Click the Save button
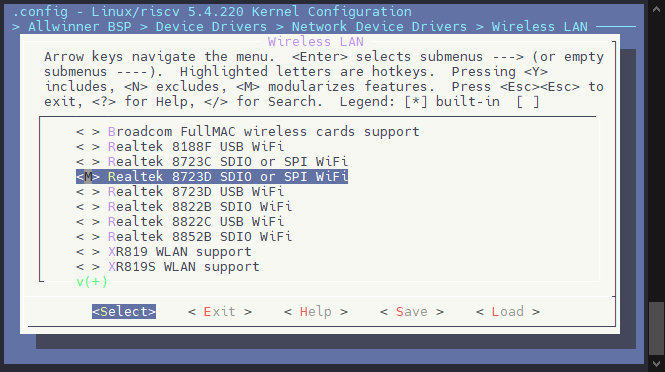This screenshot has width=665, height=372. pos(412,312)
